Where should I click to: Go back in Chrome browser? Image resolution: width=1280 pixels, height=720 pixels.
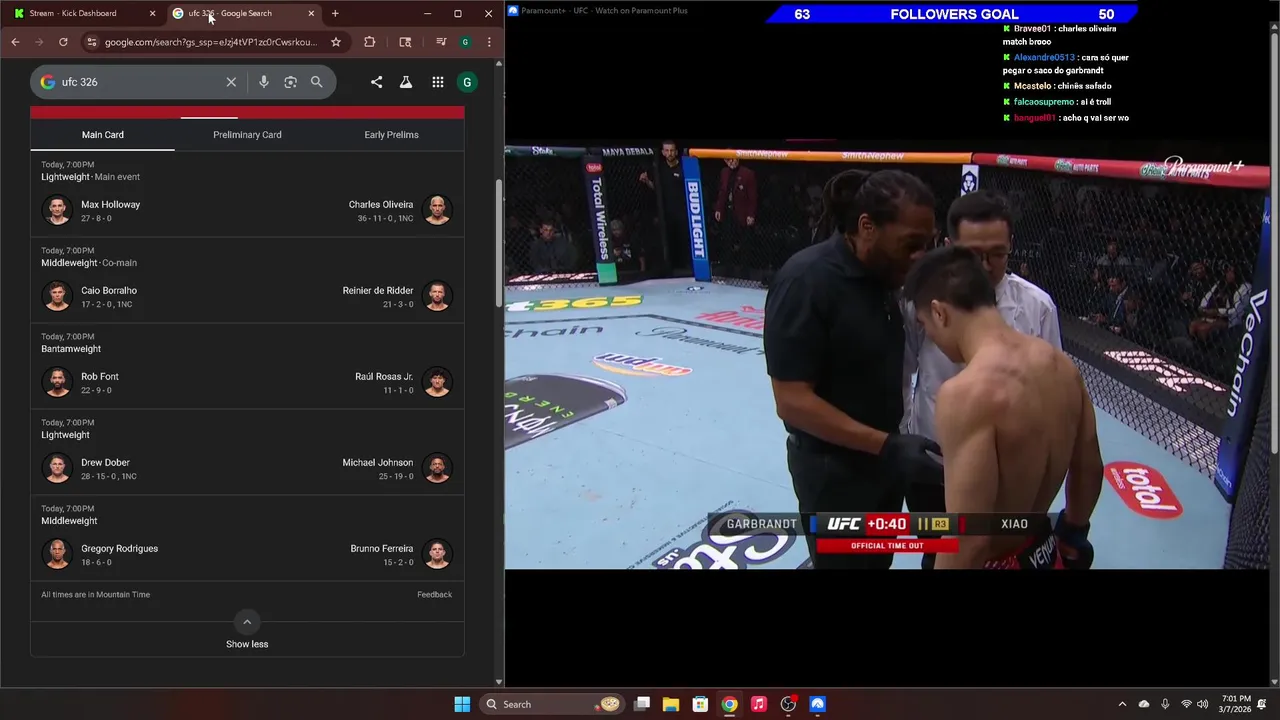(x=15, y=42)
